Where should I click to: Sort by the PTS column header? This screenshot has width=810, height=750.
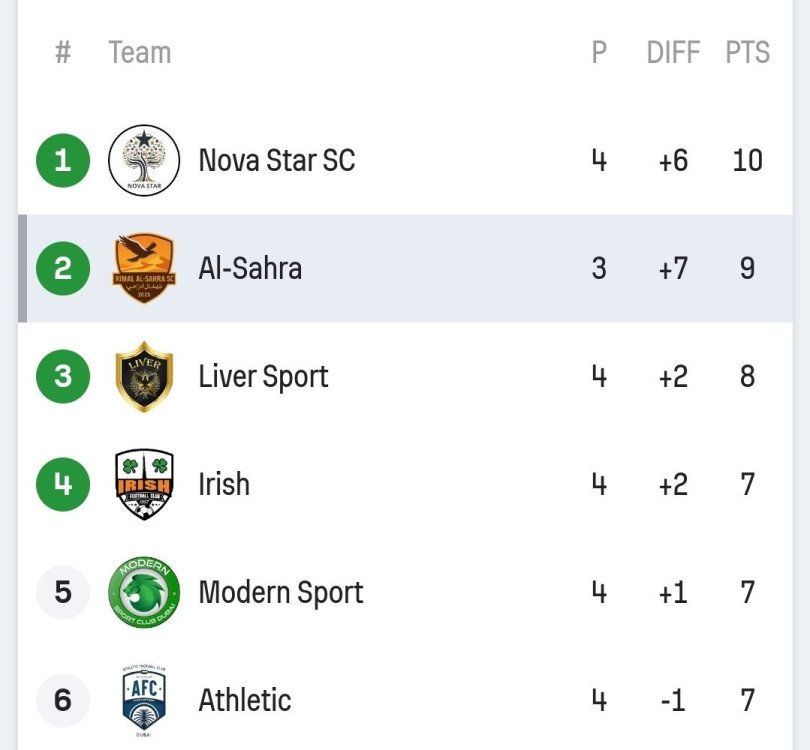click(747, 52)
